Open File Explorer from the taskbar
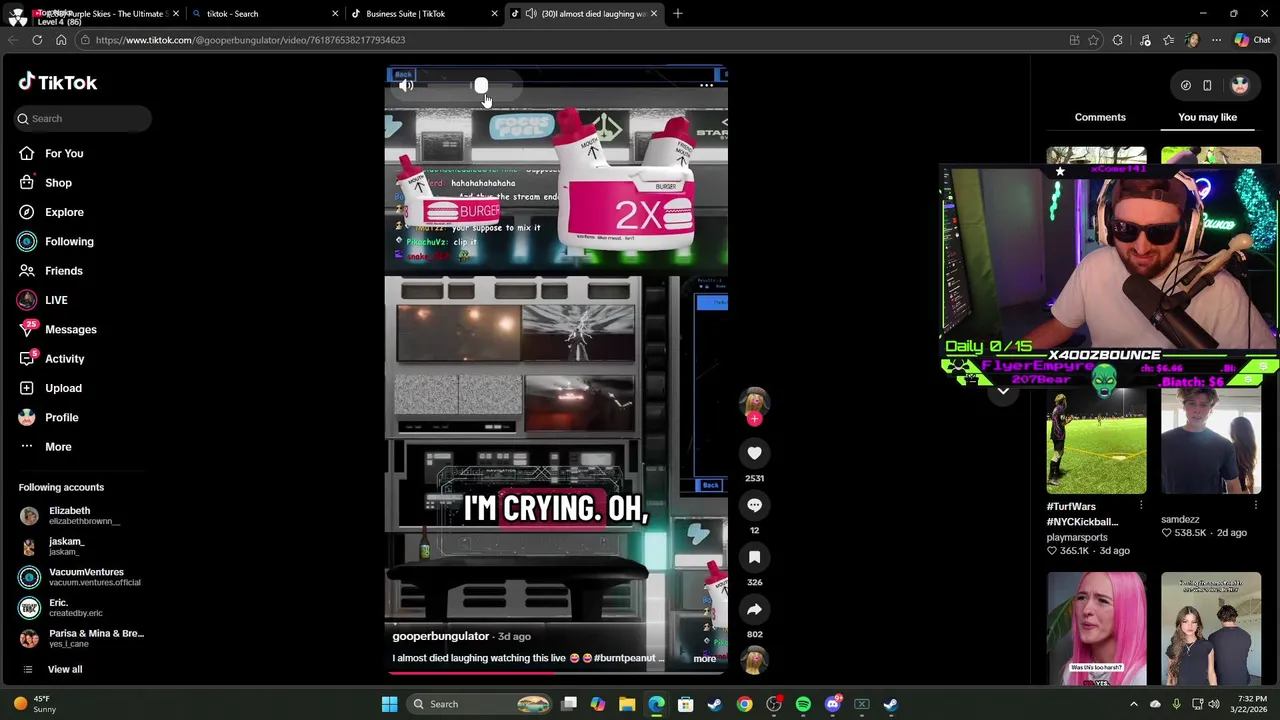Viewport: 1280px width, 720px height. [627, 704]
